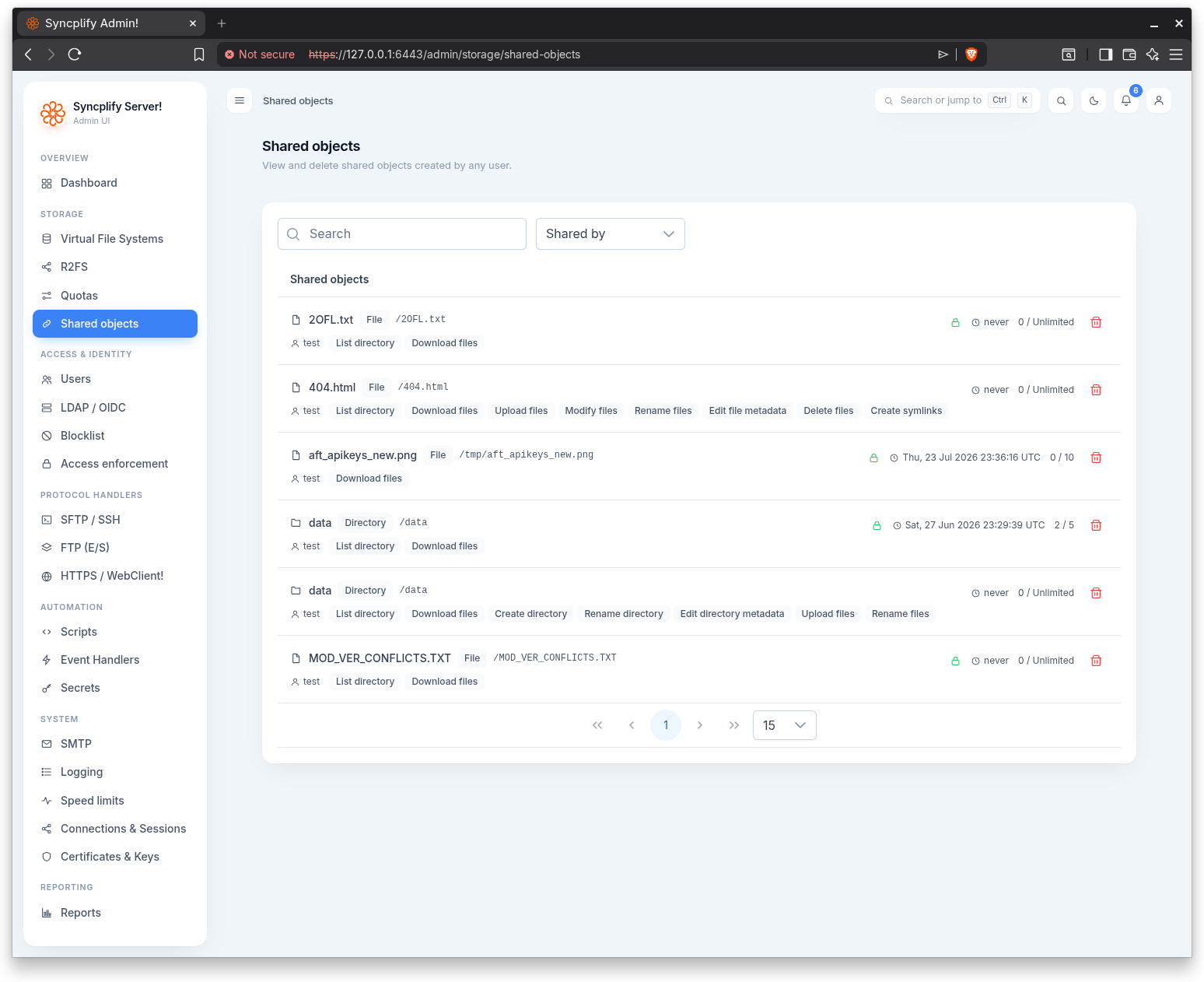Open Virtual File Systems
Screen dimensions: 1204x982
pos(115,239)
